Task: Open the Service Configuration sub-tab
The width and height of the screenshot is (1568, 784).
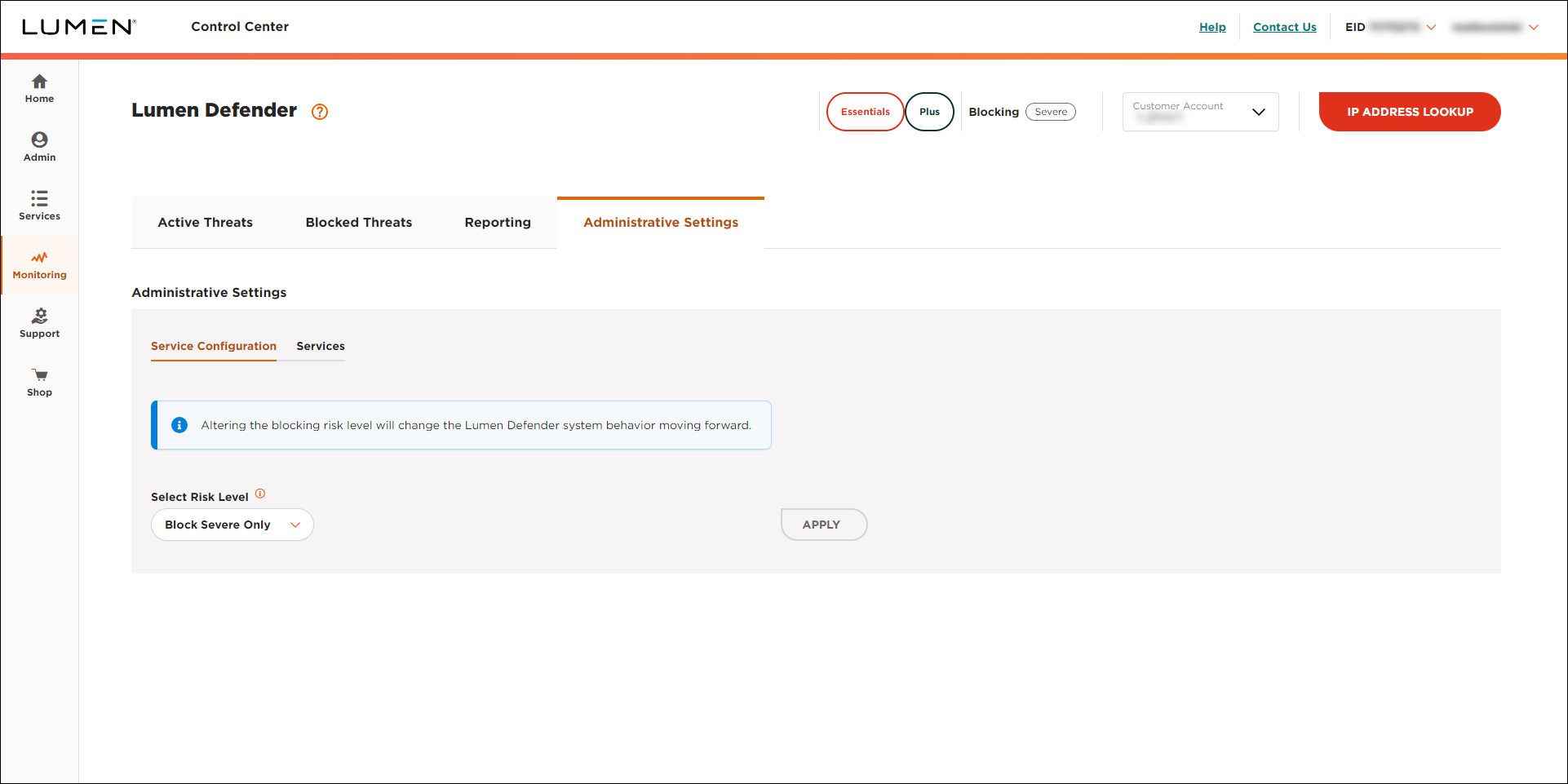Action: 214,346
